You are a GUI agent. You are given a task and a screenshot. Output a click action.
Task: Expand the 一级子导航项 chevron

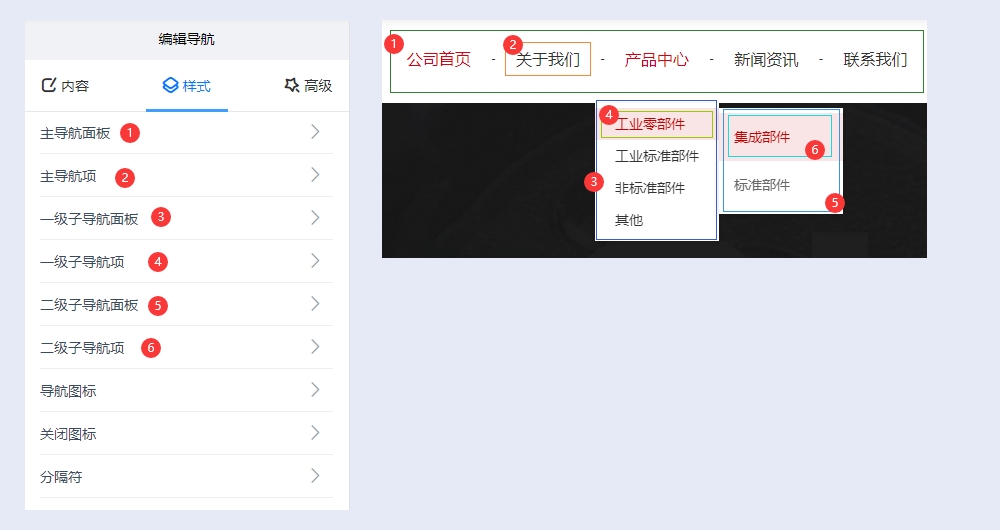coord(315,261)
